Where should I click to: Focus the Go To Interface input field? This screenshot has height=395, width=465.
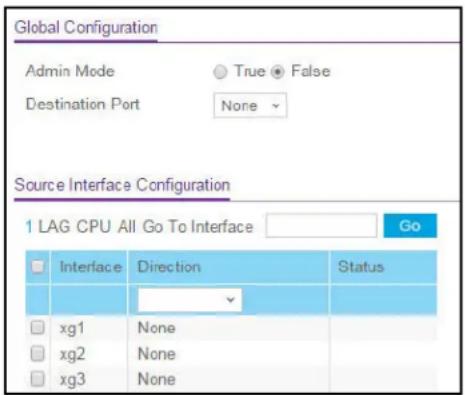coord(321,226)
